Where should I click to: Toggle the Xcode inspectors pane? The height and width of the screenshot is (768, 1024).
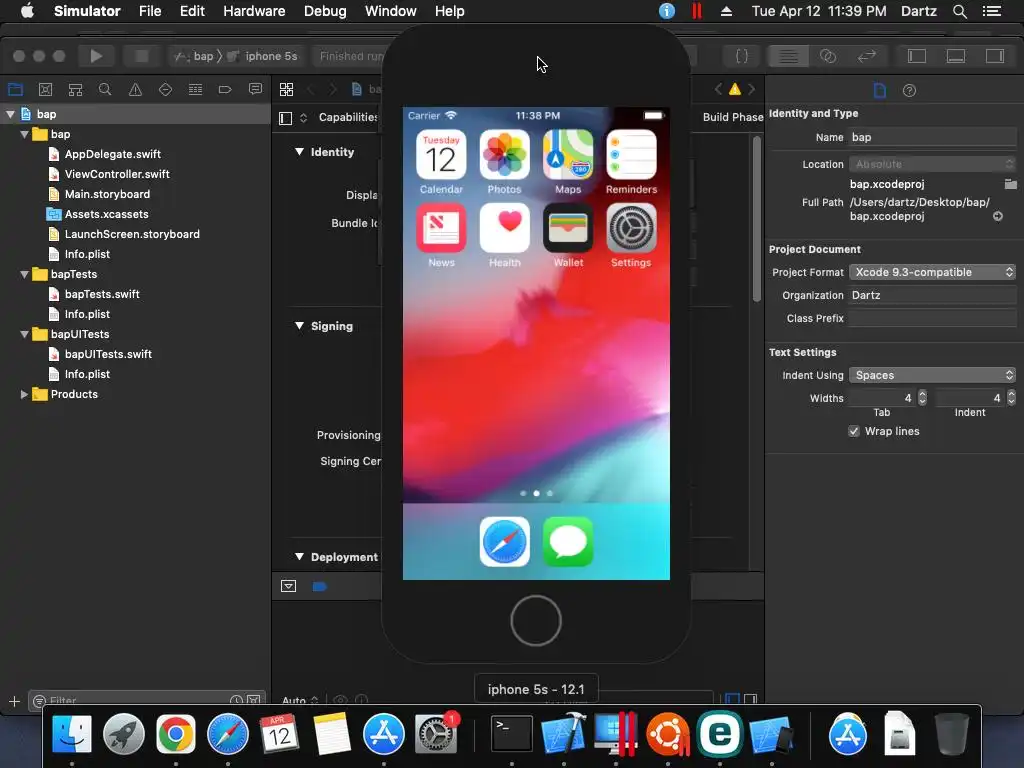point(995,56)
